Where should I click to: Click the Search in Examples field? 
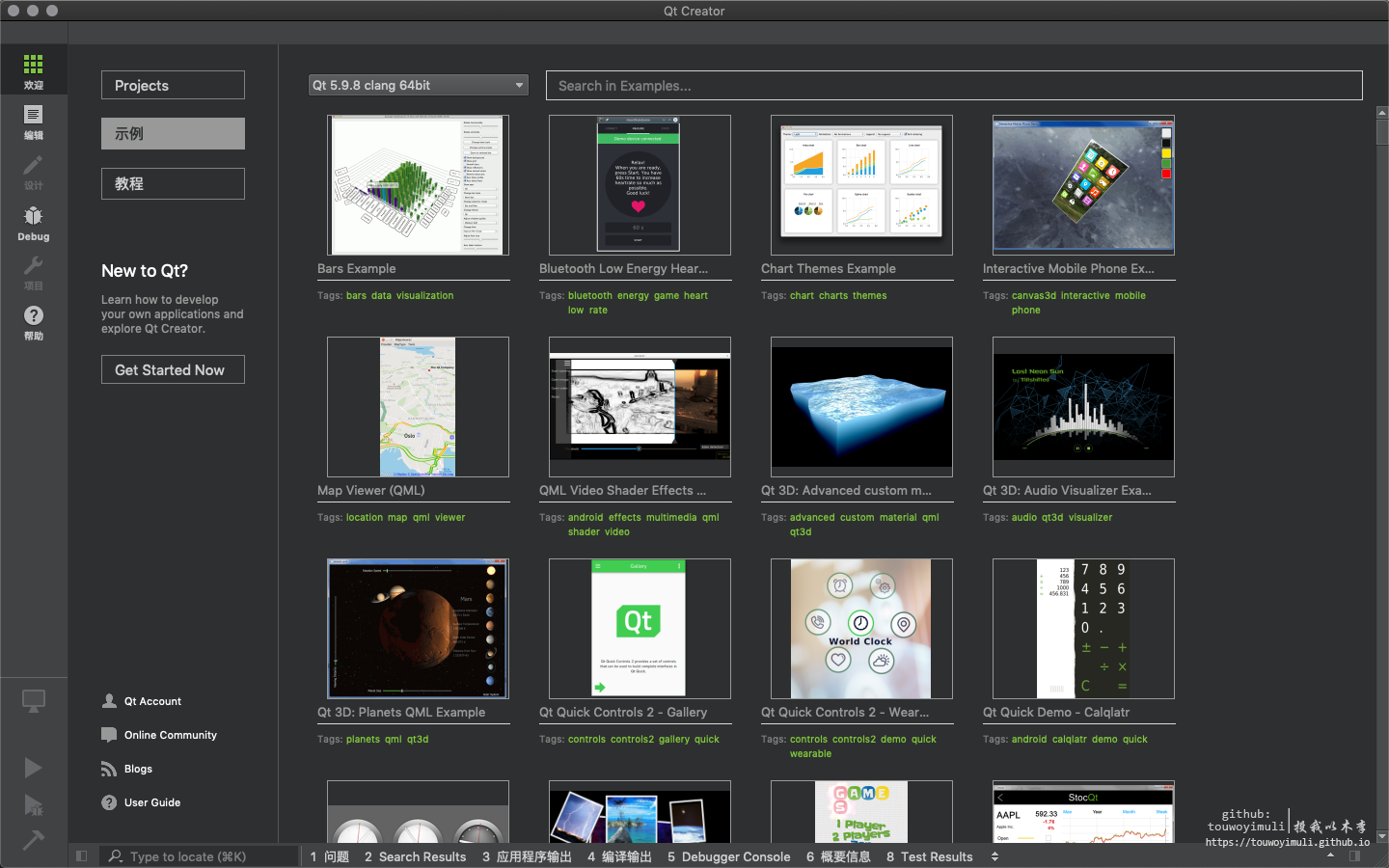pos(954,85)
